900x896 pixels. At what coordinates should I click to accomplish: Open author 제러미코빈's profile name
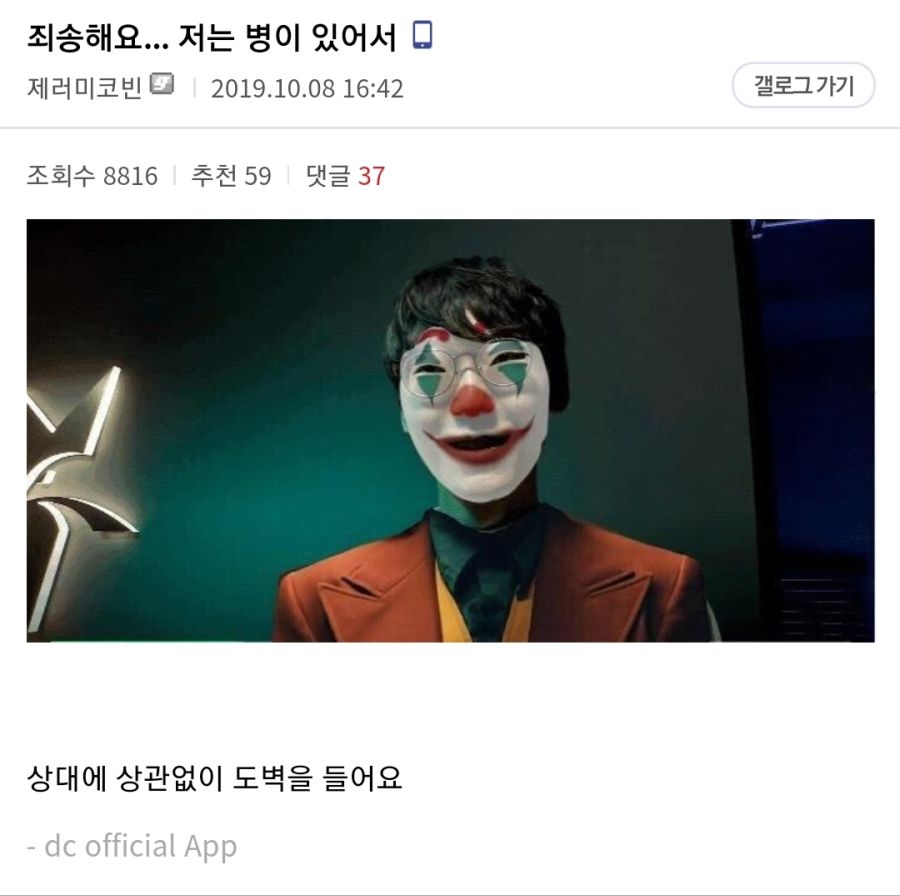point(84,88)
